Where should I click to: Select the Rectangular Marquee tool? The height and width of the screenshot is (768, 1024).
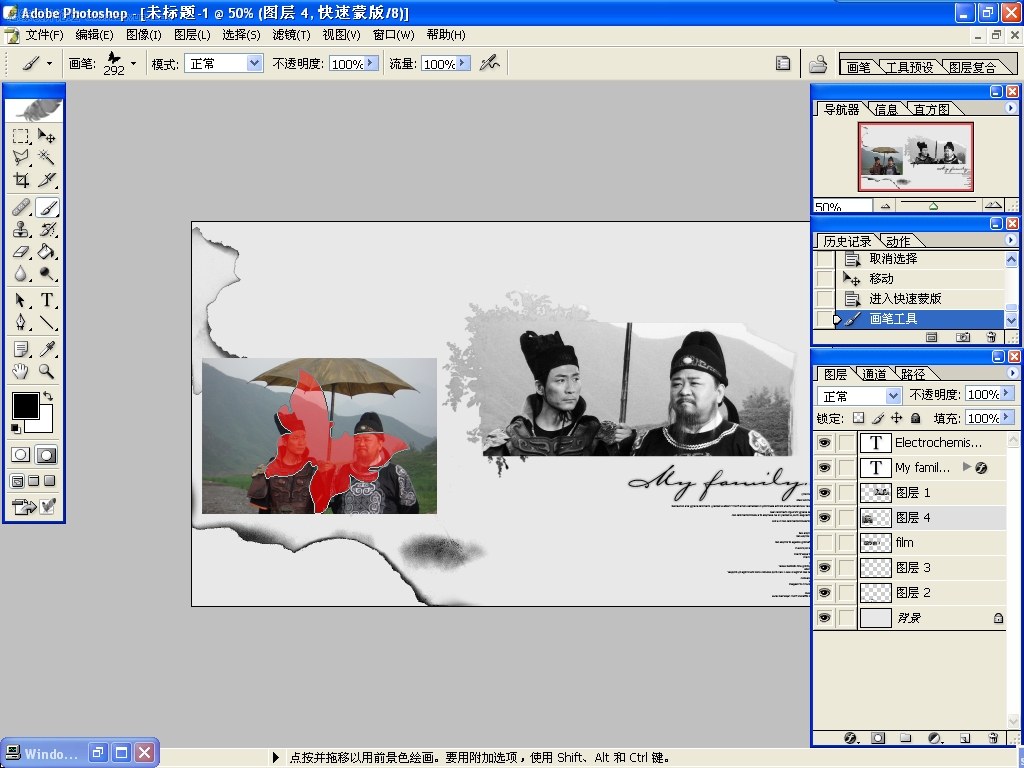coord(21,136)
